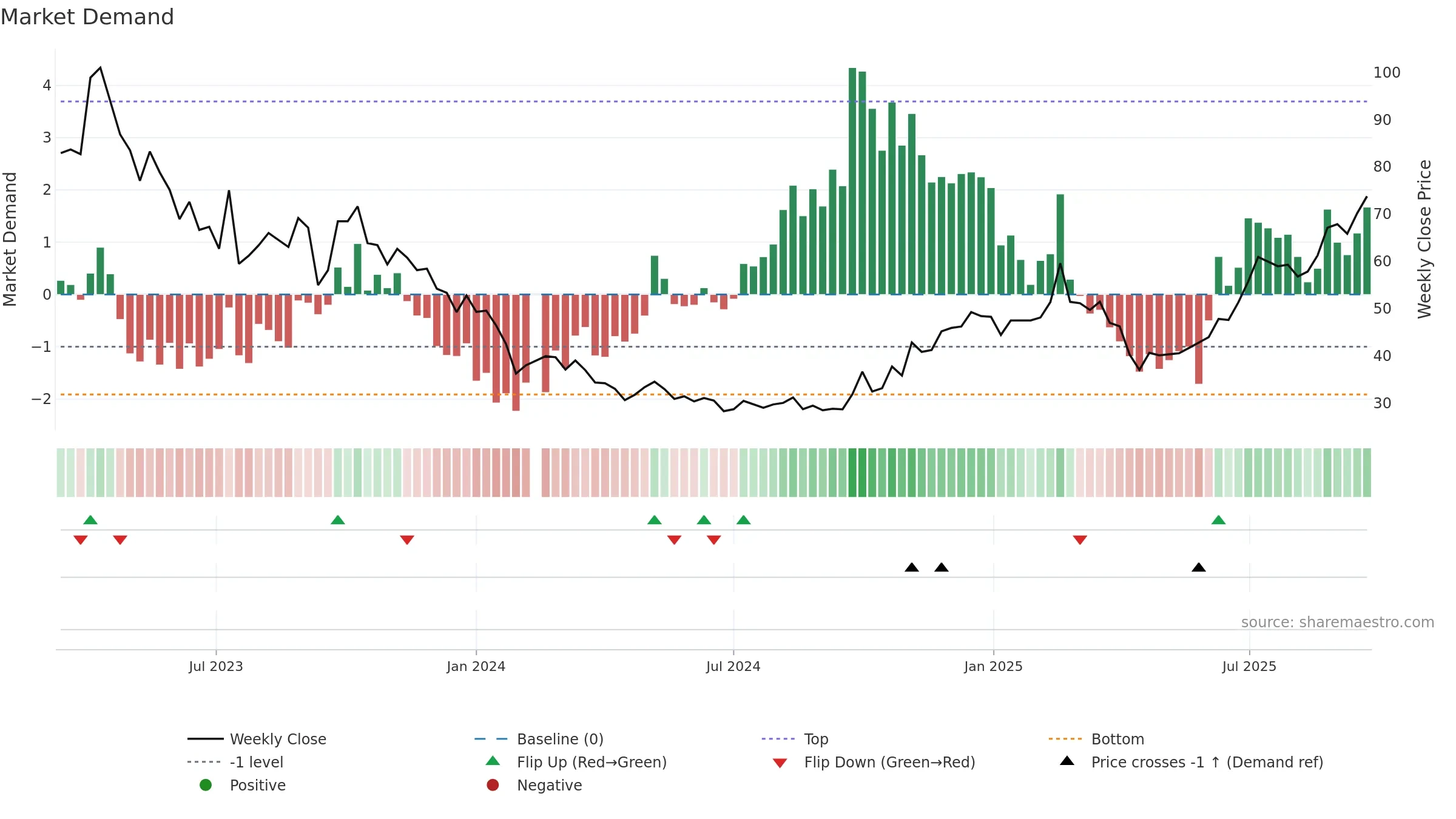Viewport: 1456px width, 819px height.
Task: Click the Jan 2025 axis label
Action: pos(994,667)
